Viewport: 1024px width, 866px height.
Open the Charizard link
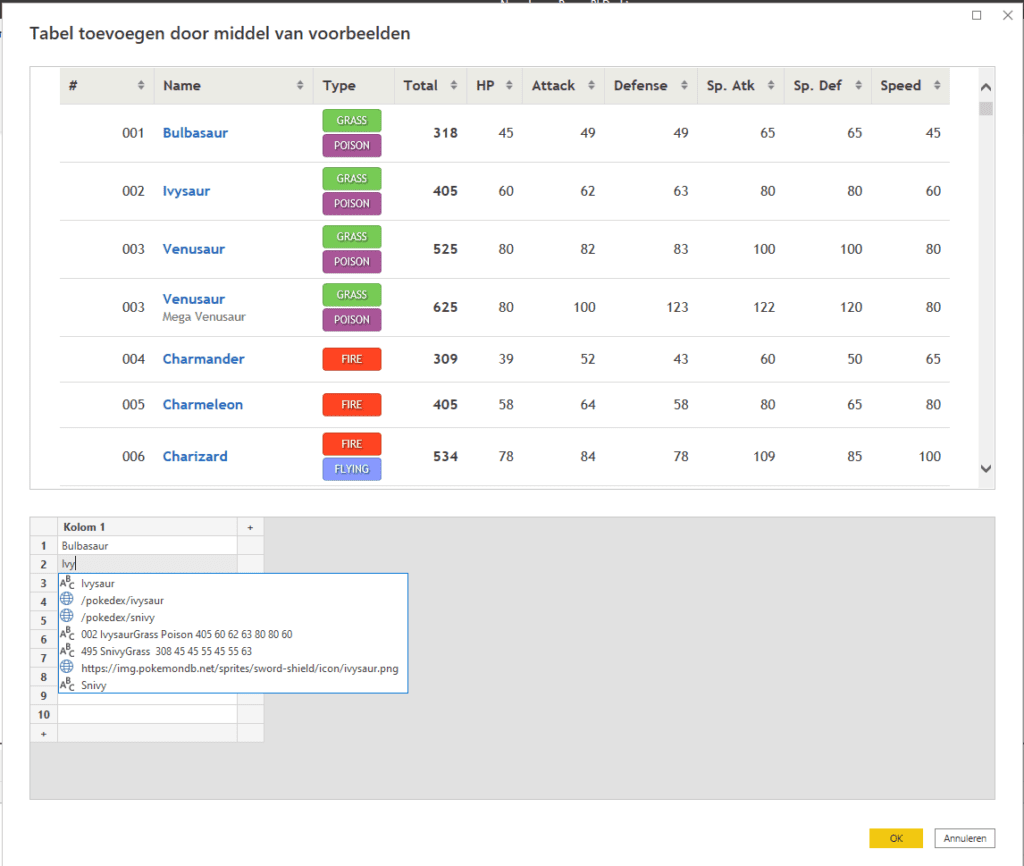click(x=195, y=456)
